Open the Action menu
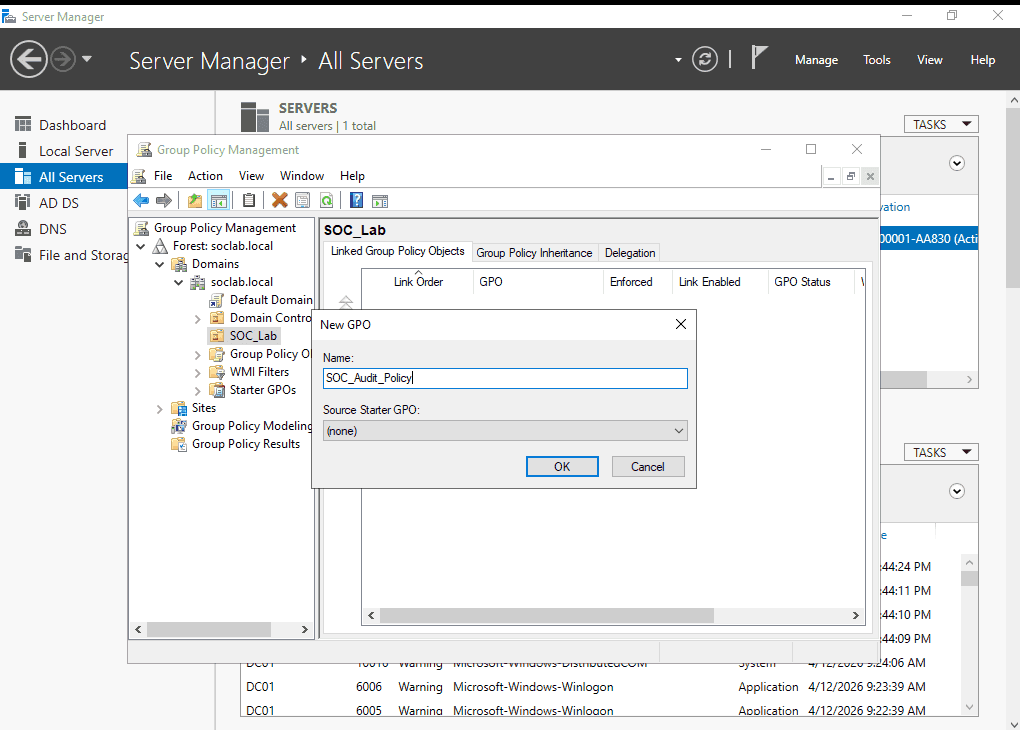1020x730 pixels. click(205, 176)
